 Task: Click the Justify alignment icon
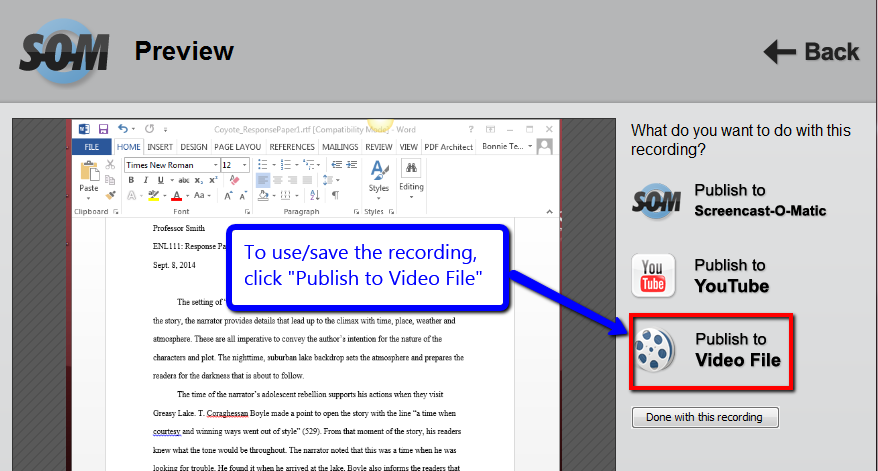click(307, 180)
